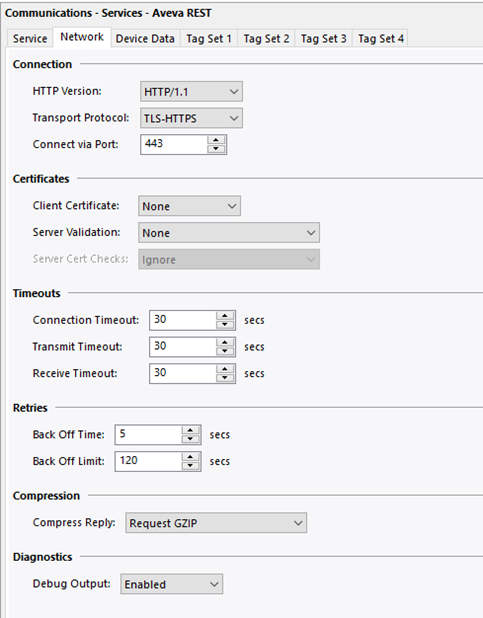483x618 pixels.
Task: Click the Client Certificate label
Action: pos(76,206)
